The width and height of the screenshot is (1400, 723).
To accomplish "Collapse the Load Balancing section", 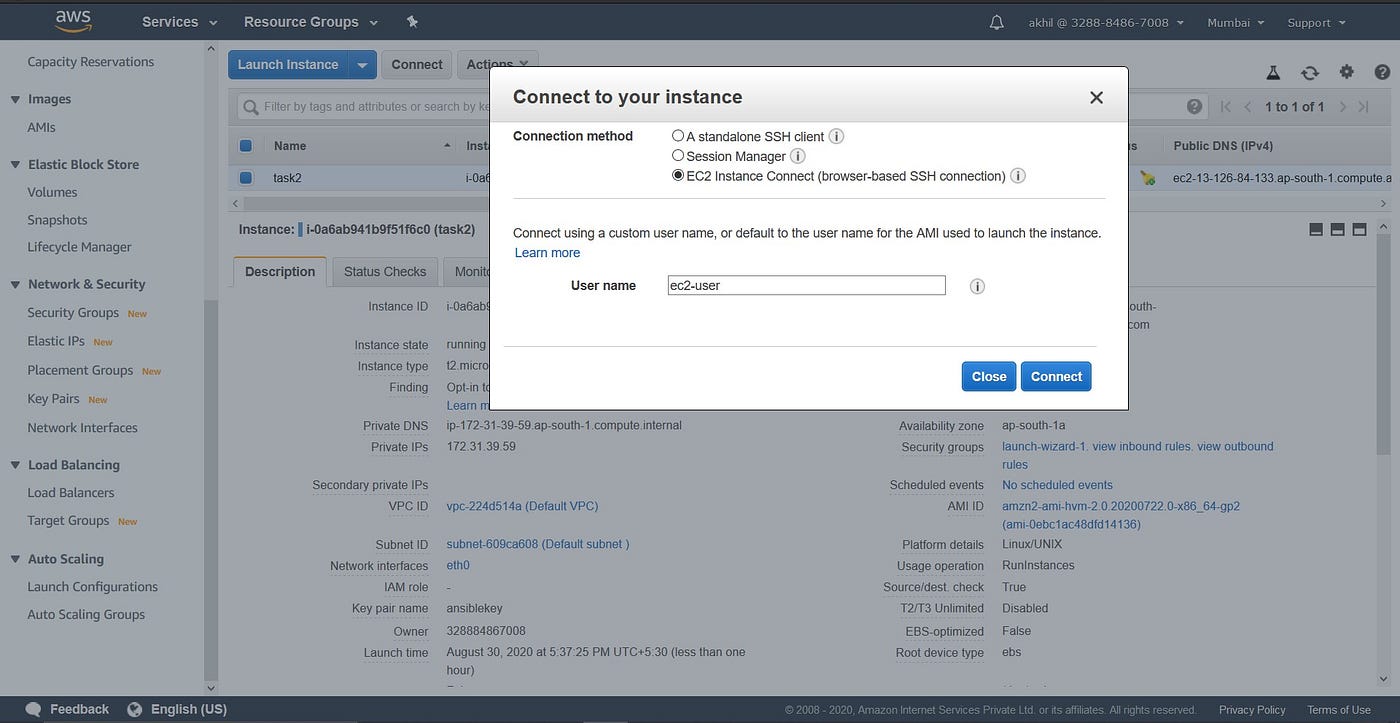I will [x=15, y=465].
